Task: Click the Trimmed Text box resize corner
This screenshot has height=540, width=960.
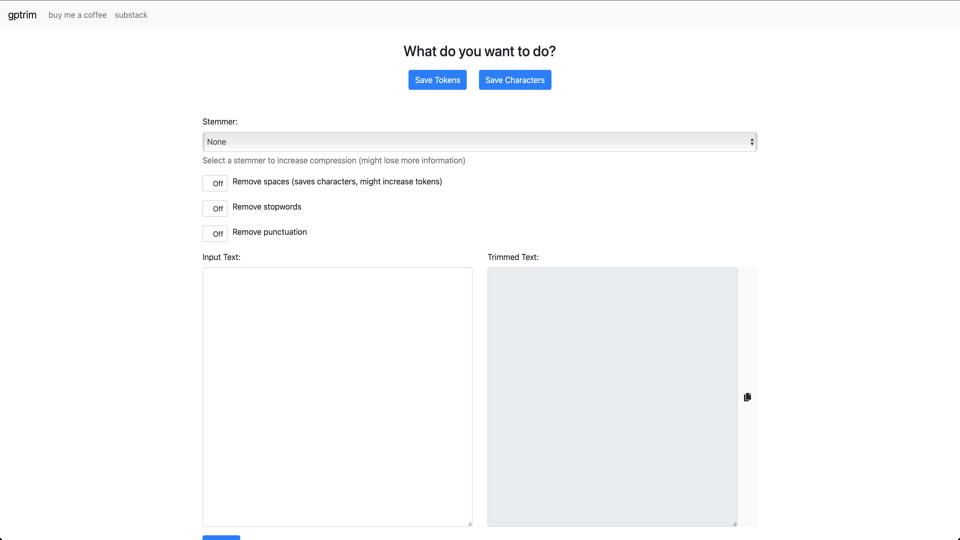Action: click(x=733, y=522)
